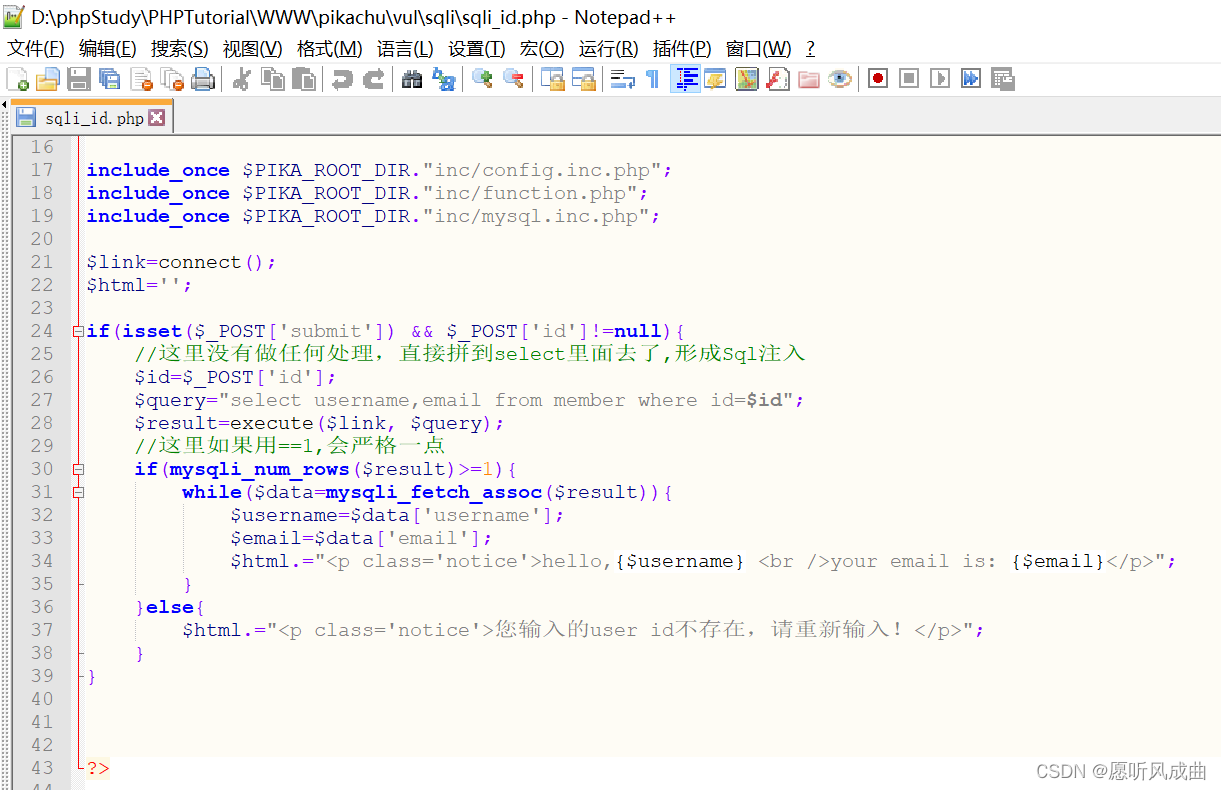Click the $query select statement text
The width and height of the screenshot is (1221, 790).
click(x=469, y=400)
